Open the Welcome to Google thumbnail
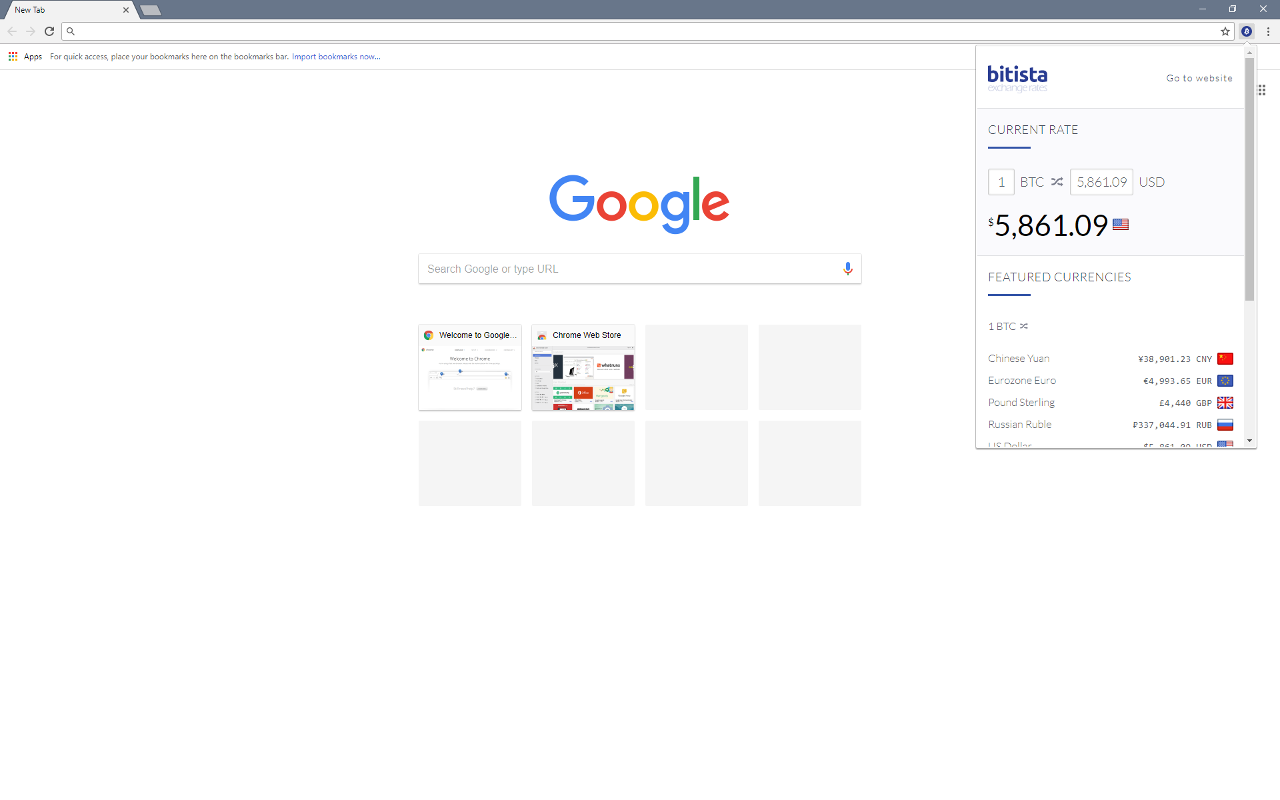 pyautogui.click(x=470, y=367)
